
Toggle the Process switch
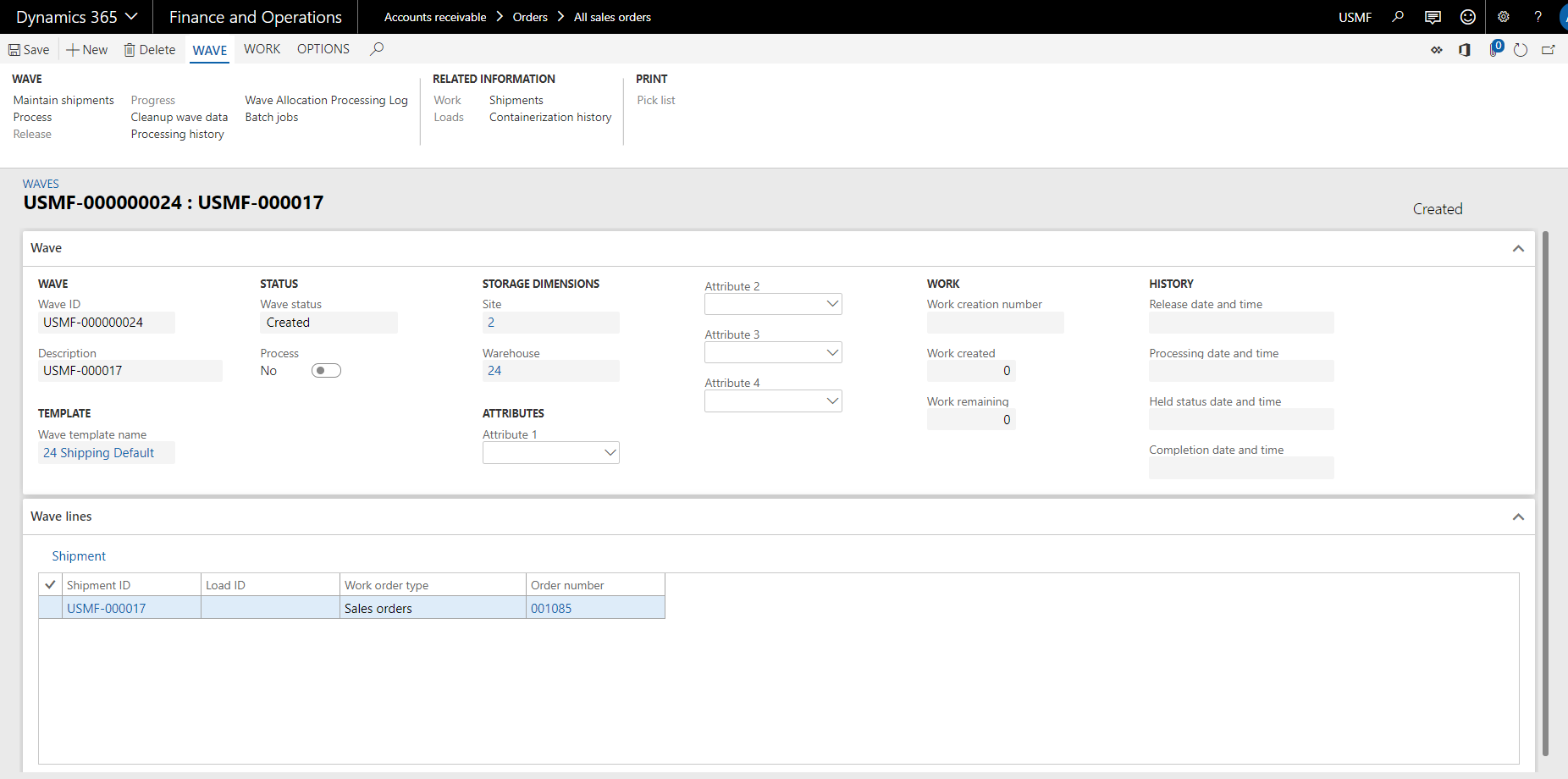(326, 371)
